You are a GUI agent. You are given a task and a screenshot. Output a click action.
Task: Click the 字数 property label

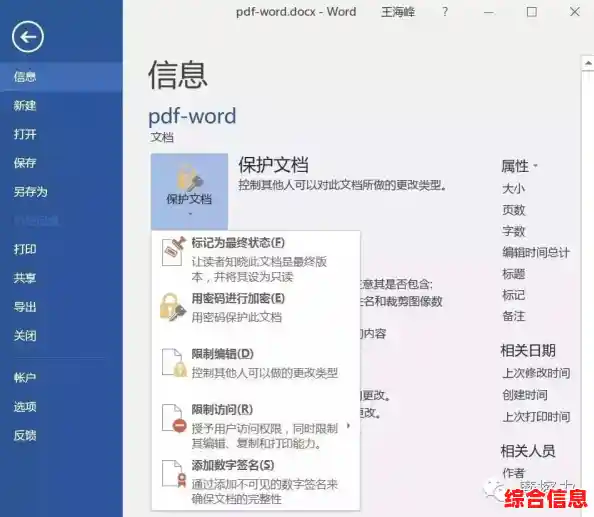(514, 231)
